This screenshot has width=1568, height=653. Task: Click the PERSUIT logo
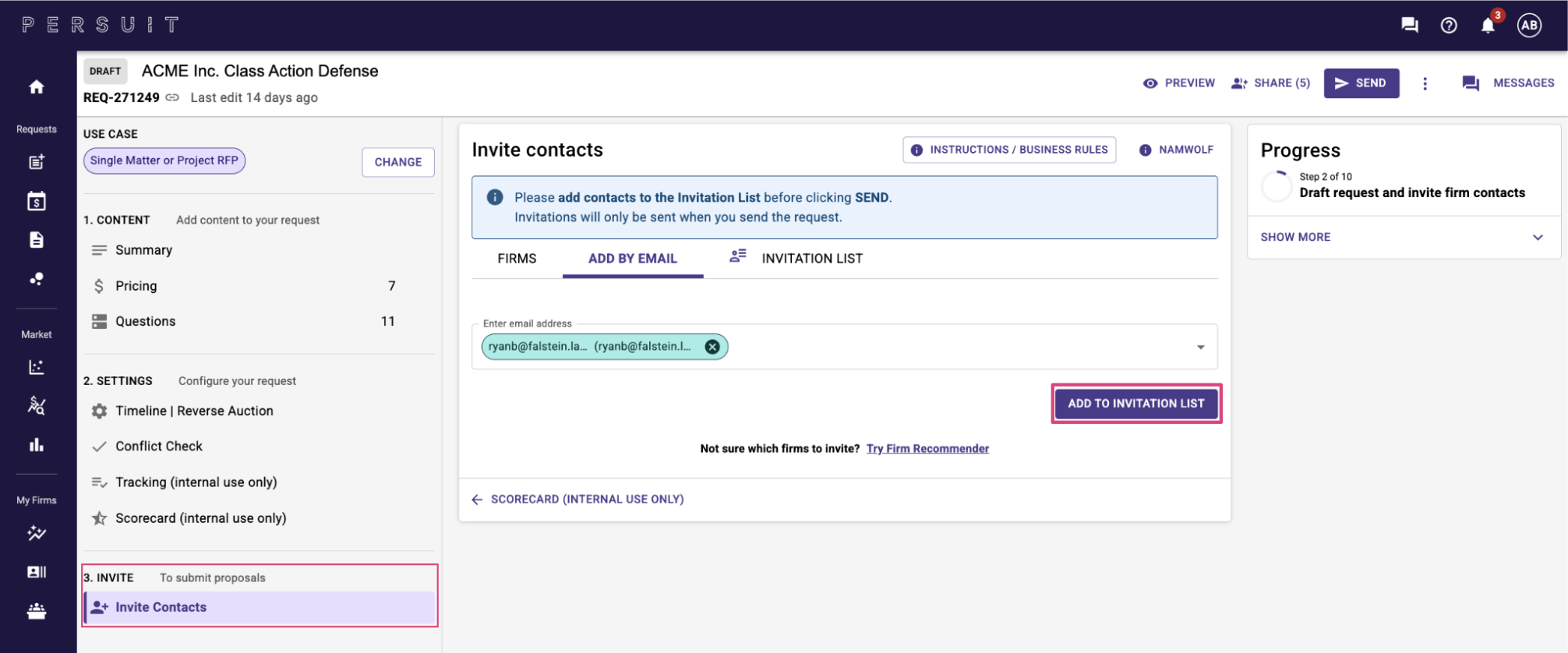[x=101, y=25]
